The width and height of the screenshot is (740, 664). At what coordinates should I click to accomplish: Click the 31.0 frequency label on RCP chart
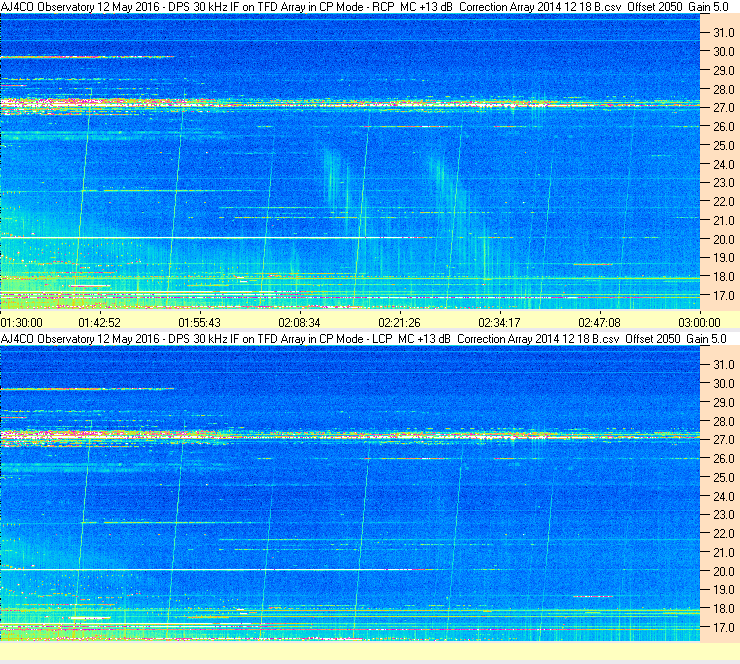724,33
